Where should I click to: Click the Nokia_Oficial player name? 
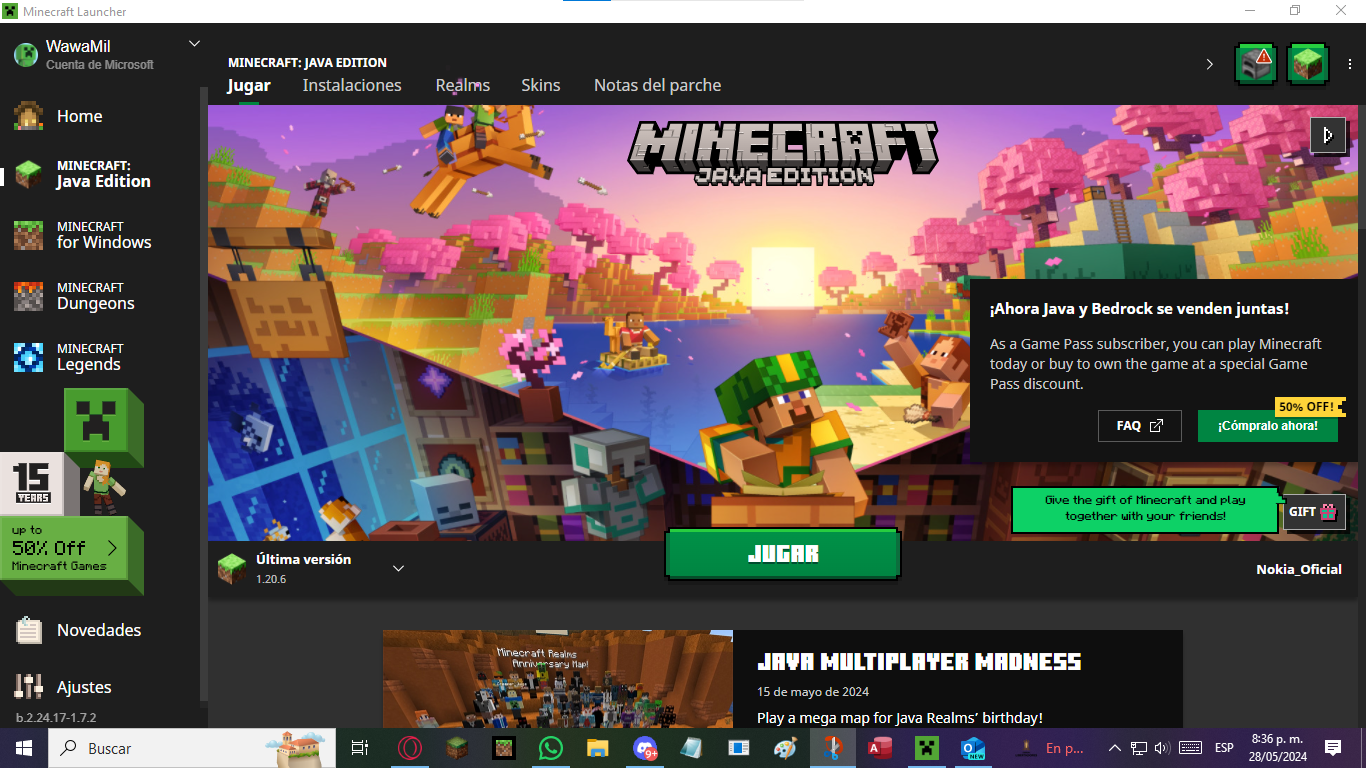[1299, 569]
